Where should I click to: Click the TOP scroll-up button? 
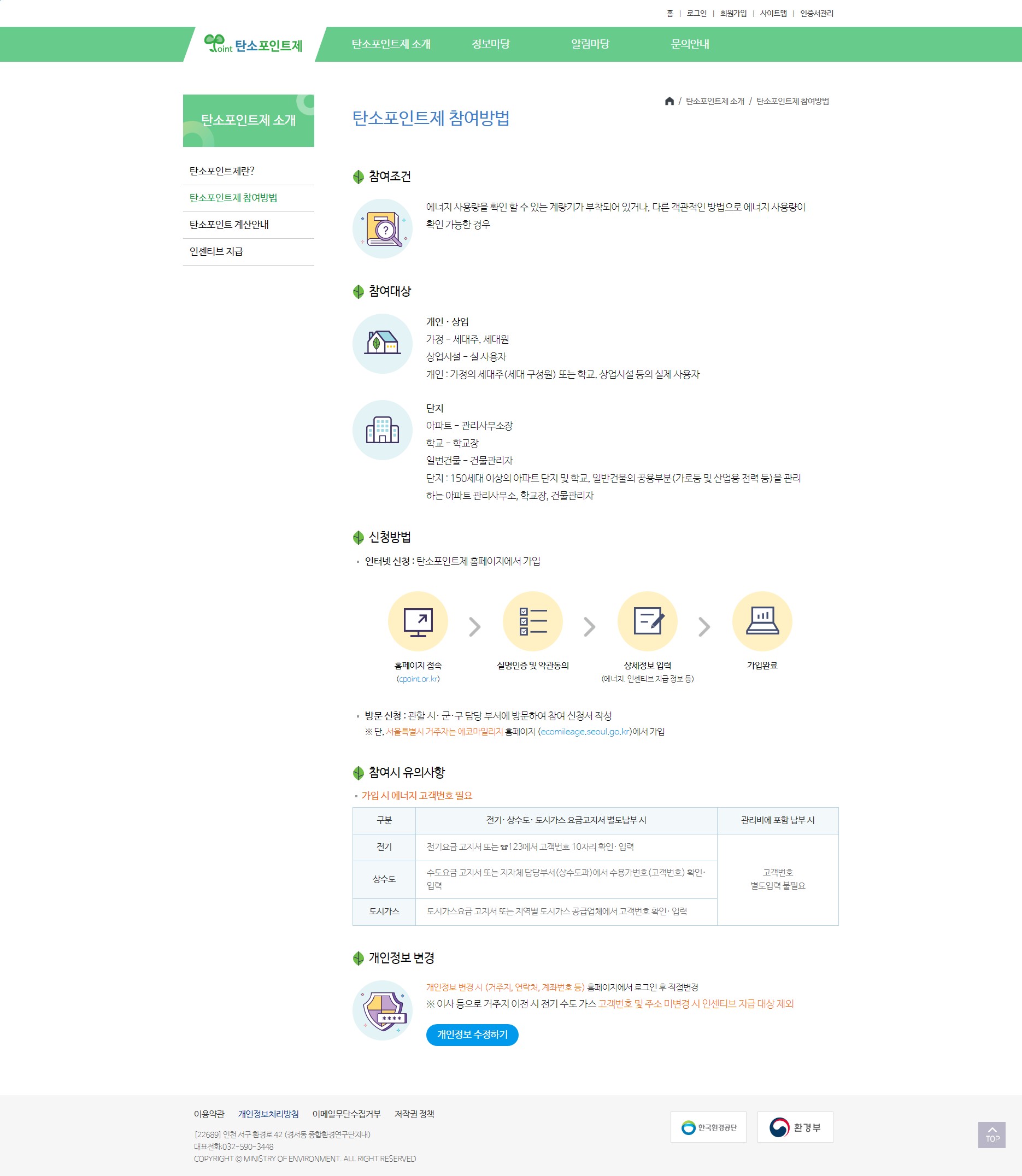click(992, 1135)
